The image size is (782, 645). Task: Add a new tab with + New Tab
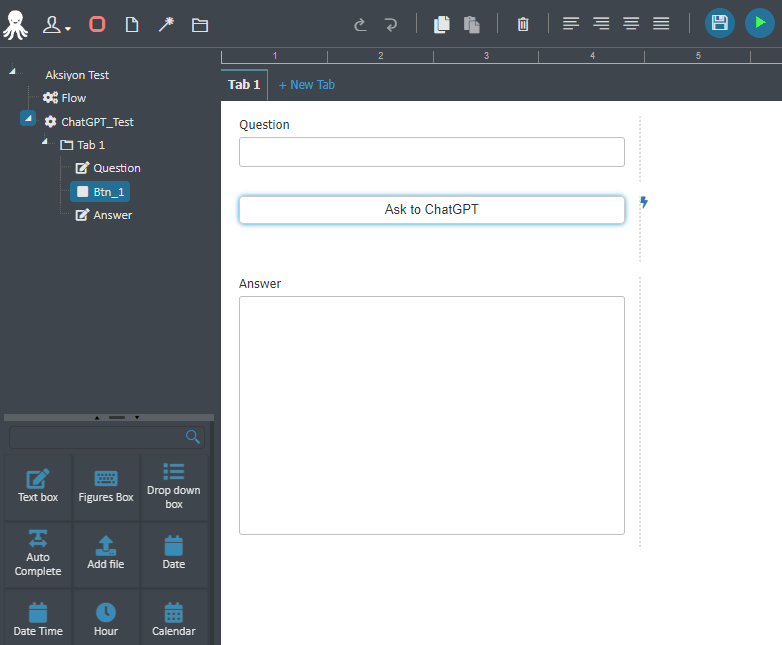(x=307, y=85)
